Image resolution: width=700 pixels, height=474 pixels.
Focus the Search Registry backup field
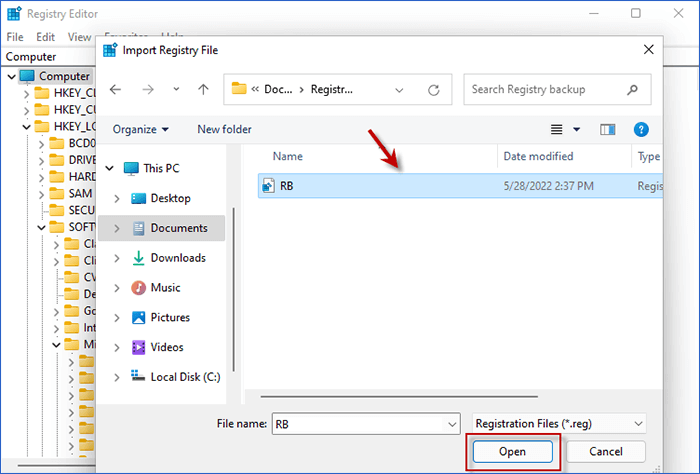click(557, 90)
